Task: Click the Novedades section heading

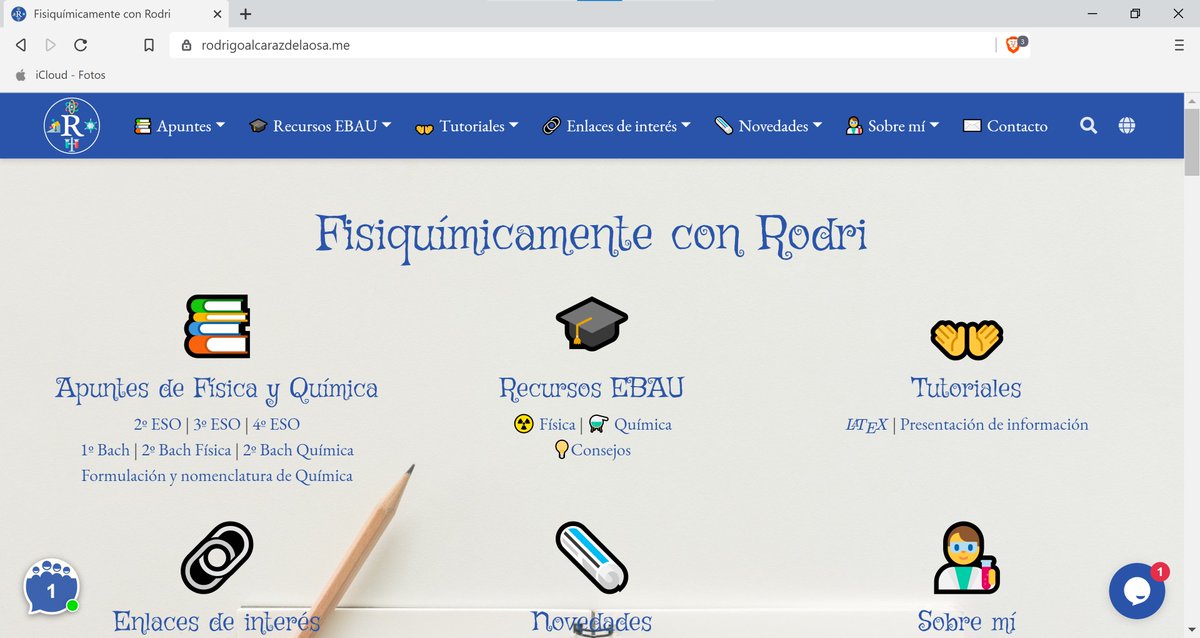Action: click(591, 621)
